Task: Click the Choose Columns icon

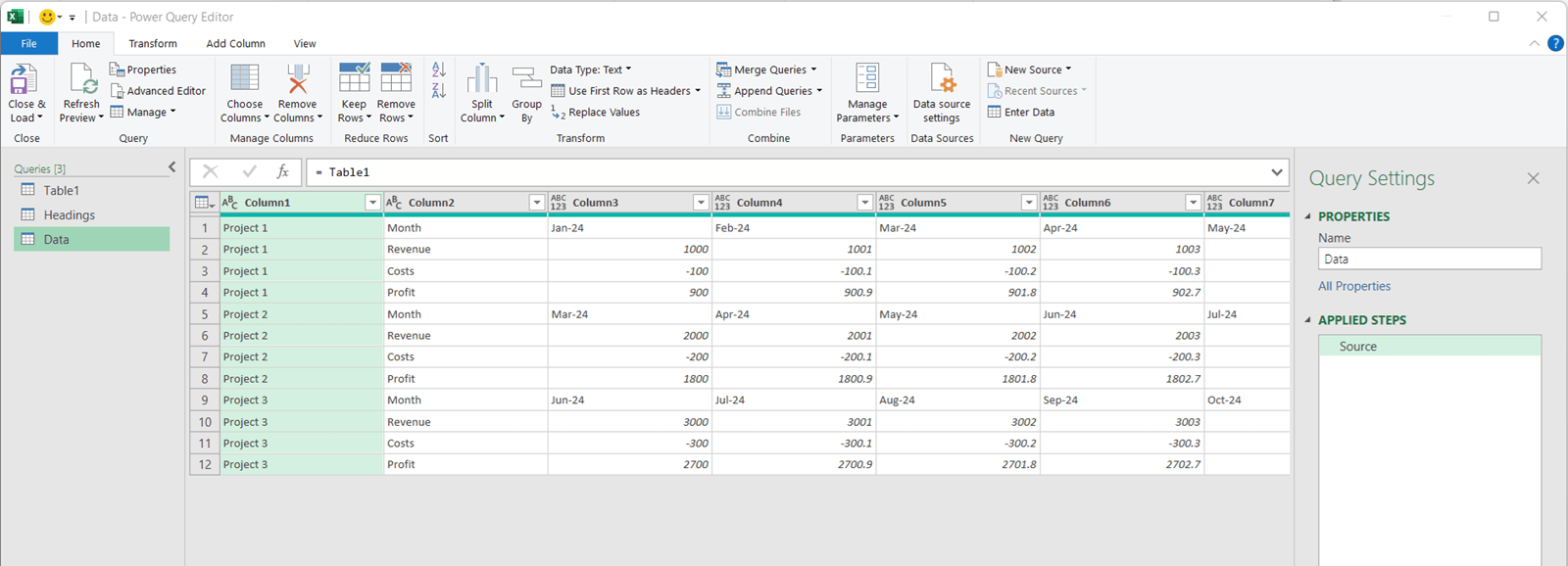Action: [244, 80]
